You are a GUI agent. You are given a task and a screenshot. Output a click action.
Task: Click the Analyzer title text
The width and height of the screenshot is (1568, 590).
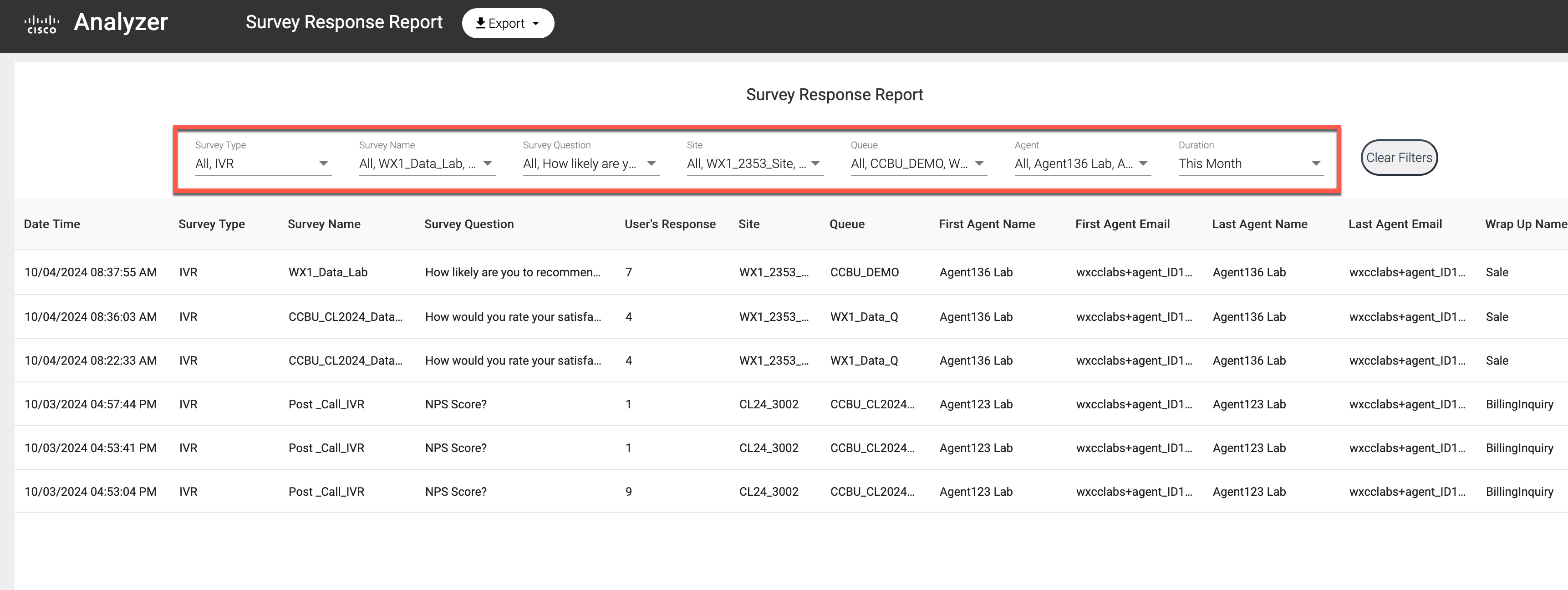coord(121,22)
